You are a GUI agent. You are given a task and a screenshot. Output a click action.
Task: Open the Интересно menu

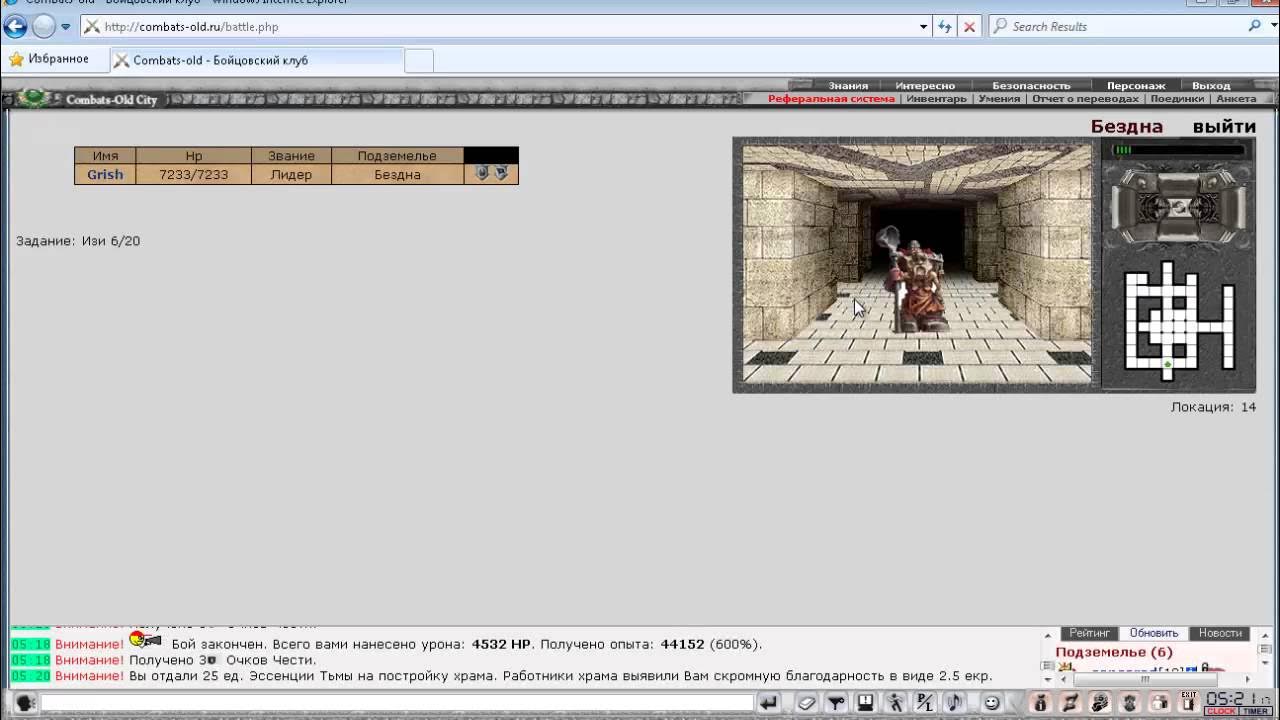[925, 85]
